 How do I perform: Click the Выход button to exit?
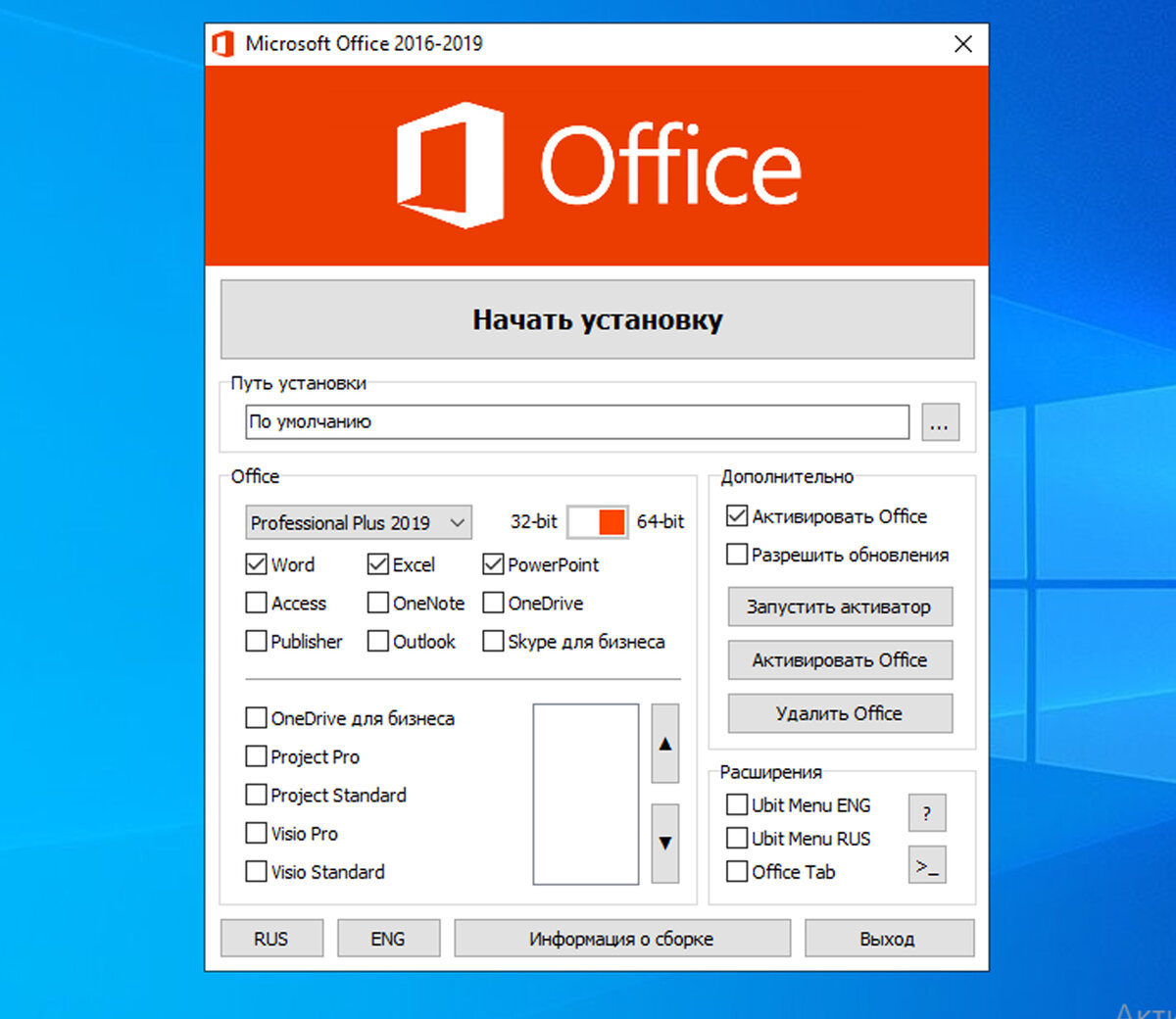point(889,939)
